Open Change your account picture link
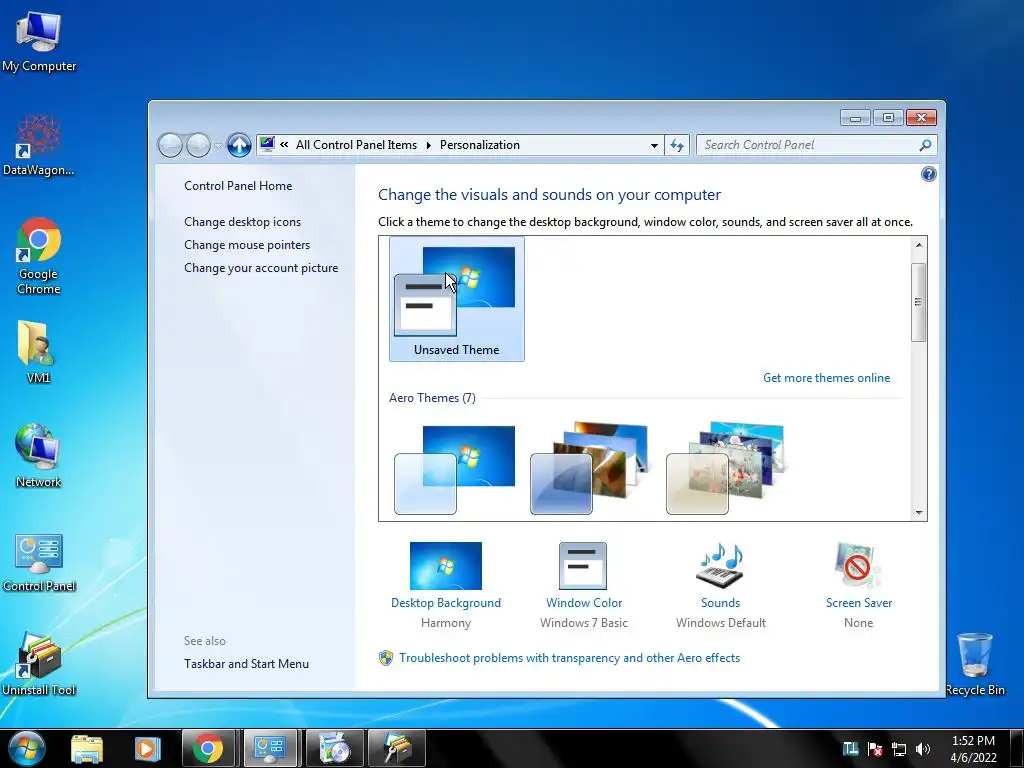Image resolution: width=1024 pixels, height=768 pixels. click(261, 267)
